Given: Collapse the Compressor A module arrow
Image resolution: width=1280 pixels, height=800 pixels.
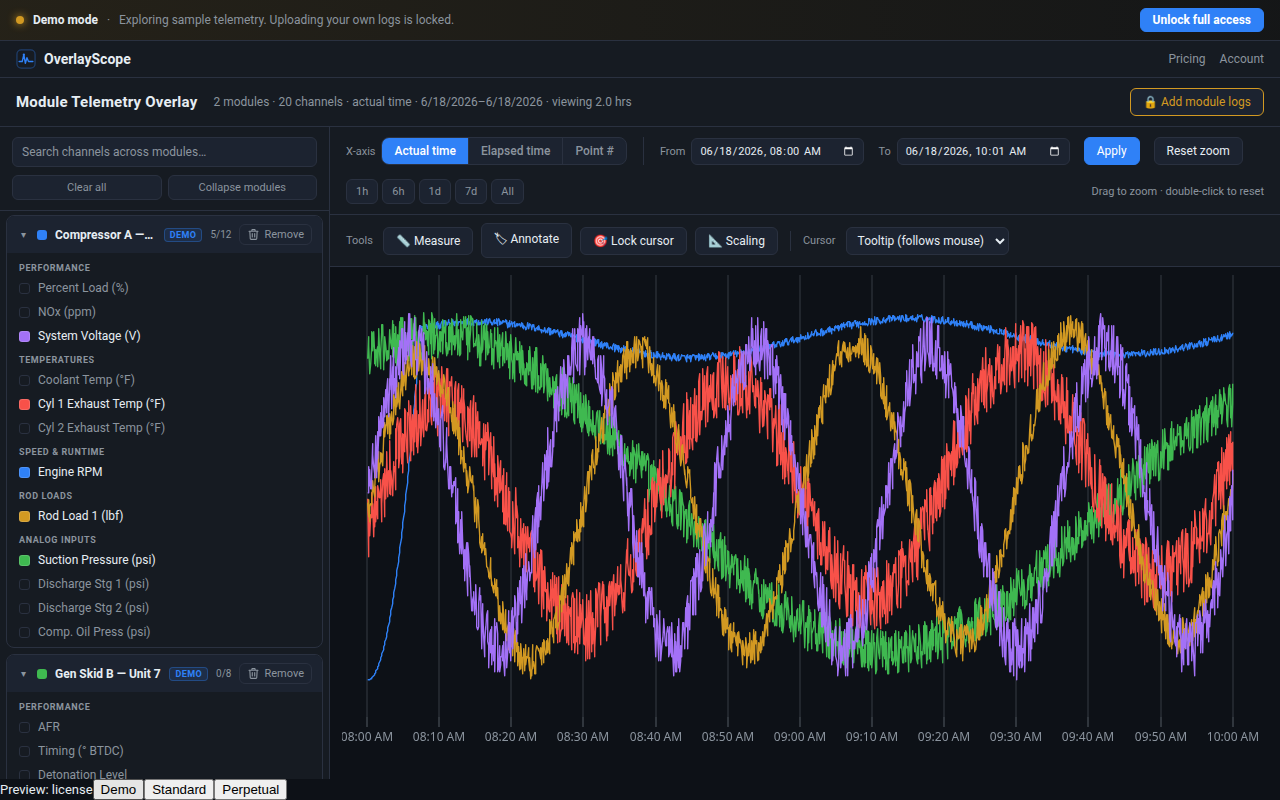Looking at the screenshot, I should pos(23,235).
